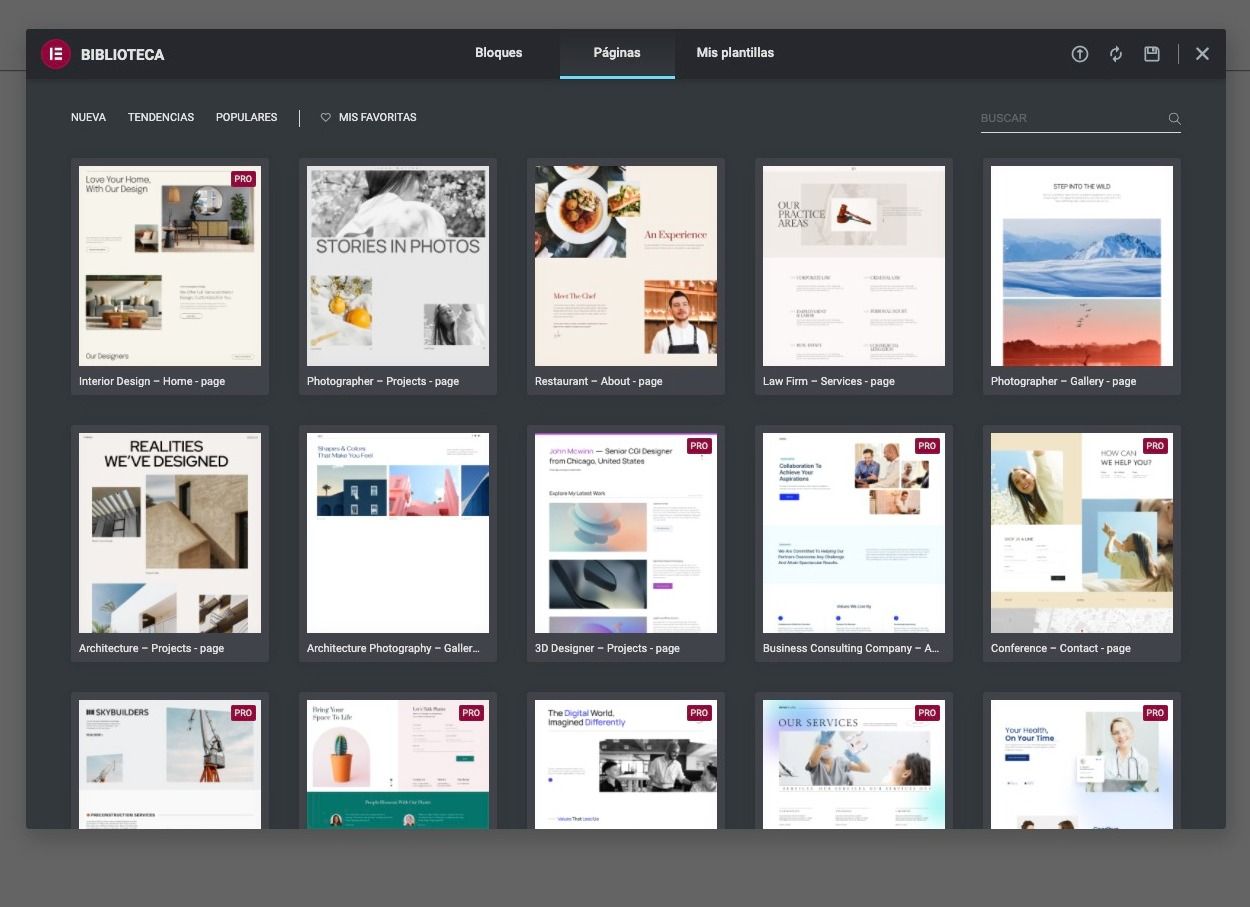The width and height of the screenshot is (1250, 907).
Task: Click the 'Restaurant – About - page' label
Action: click(599, 381)
